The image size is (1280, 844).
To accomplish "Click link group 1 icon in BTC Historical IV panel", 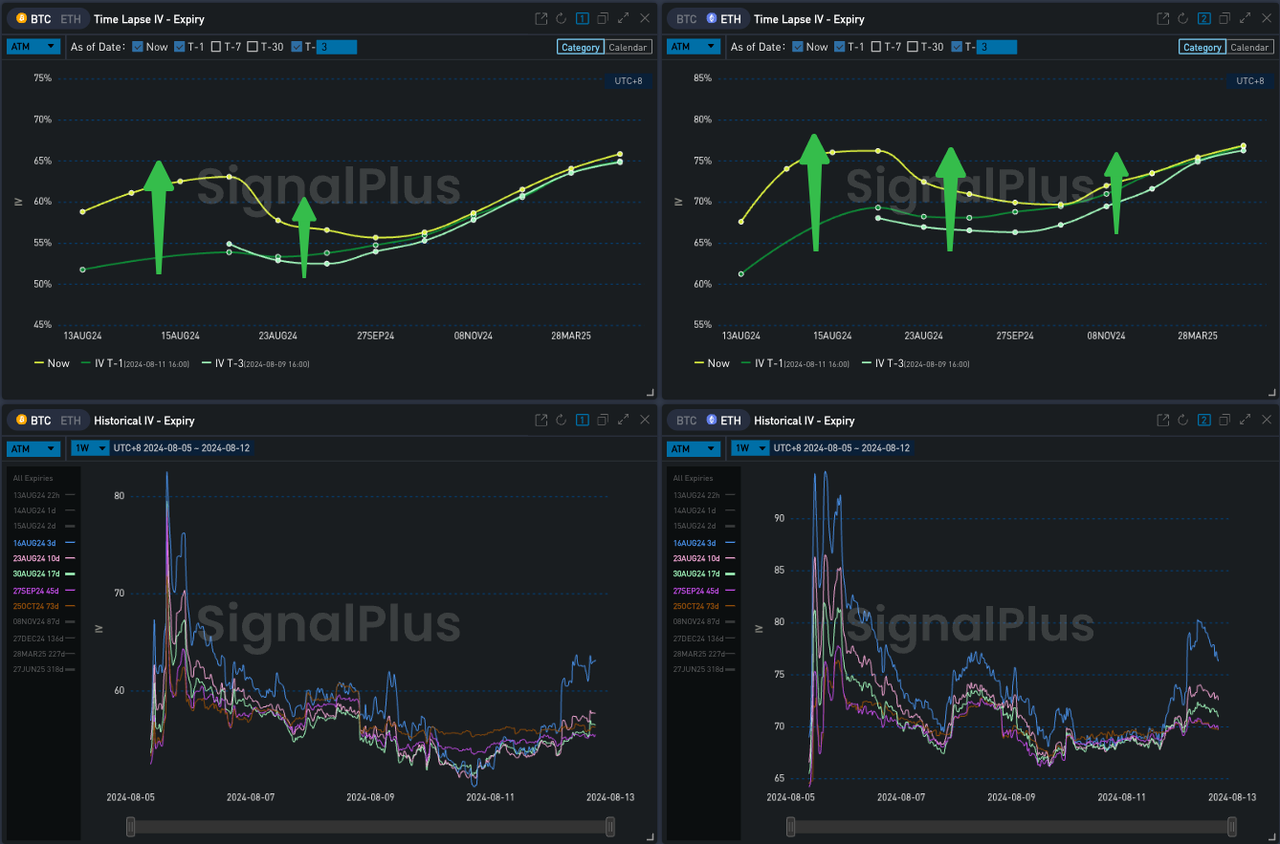I will click(x=583, y=420).
